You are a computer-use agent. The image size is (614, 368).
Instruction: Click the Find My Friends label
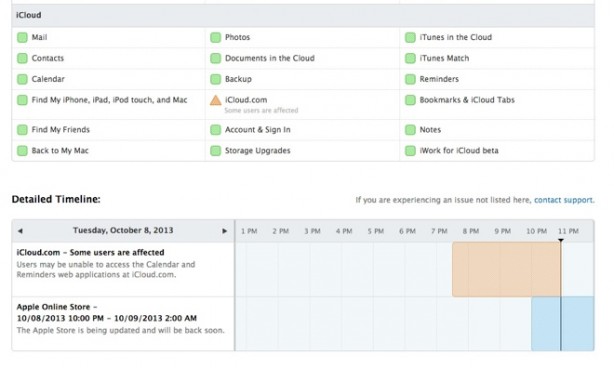coord(61,130)
